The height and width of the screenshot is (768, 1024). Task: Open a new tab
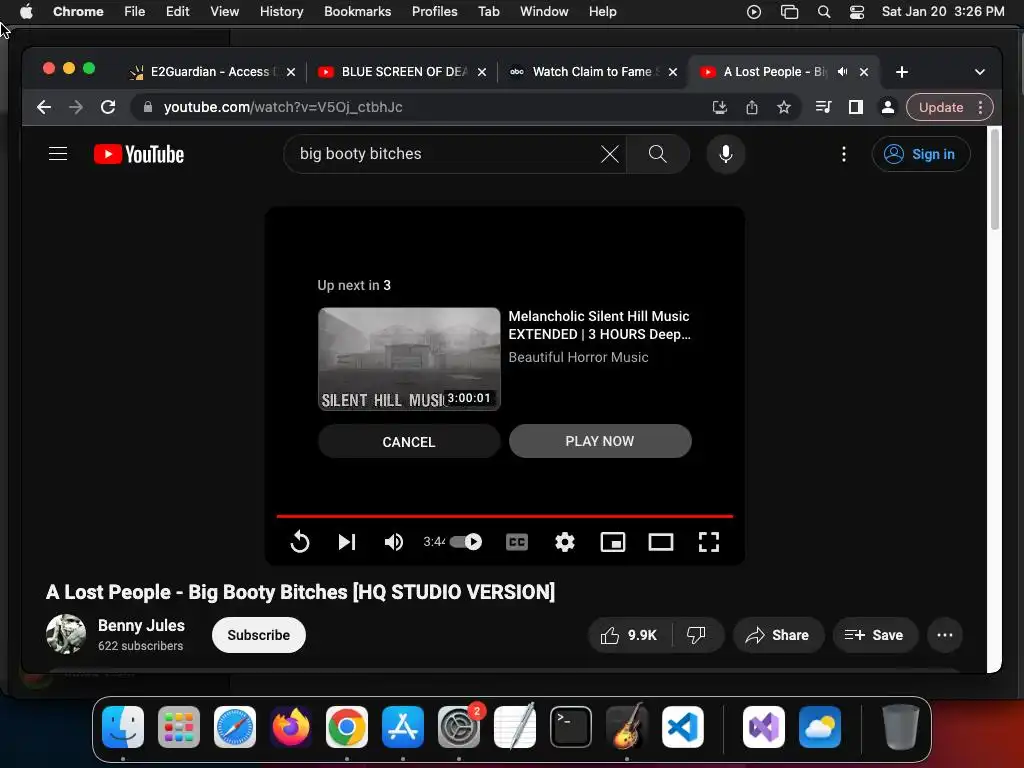coord(902,72)
